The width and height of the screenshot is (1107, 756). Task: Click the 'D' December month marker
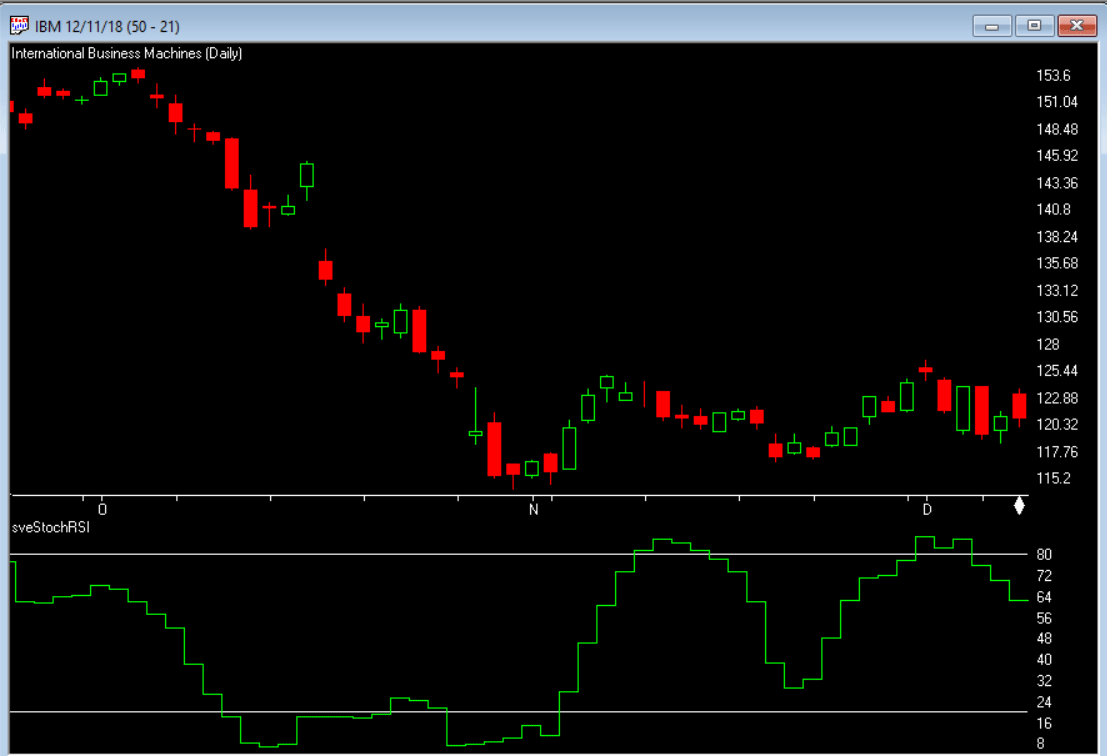pos(927,510)
